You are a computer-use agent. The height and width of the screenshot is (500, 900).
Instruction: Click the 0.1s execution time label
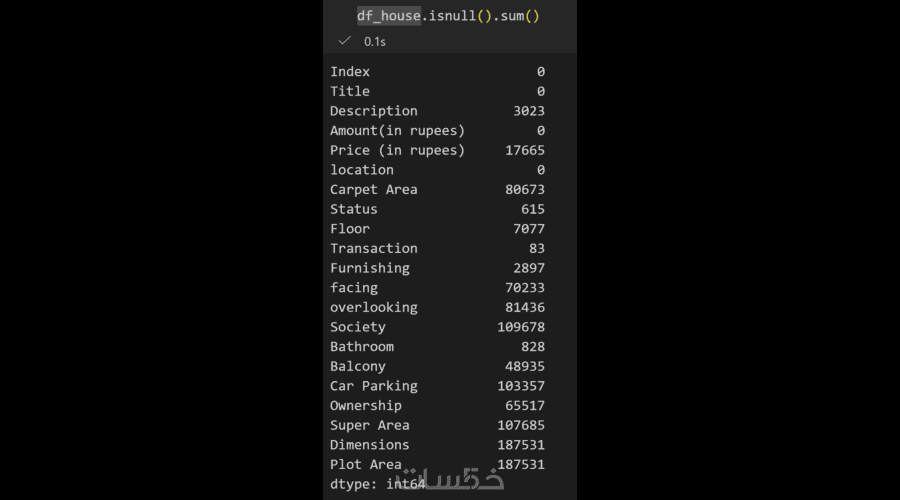click(375, 42)
